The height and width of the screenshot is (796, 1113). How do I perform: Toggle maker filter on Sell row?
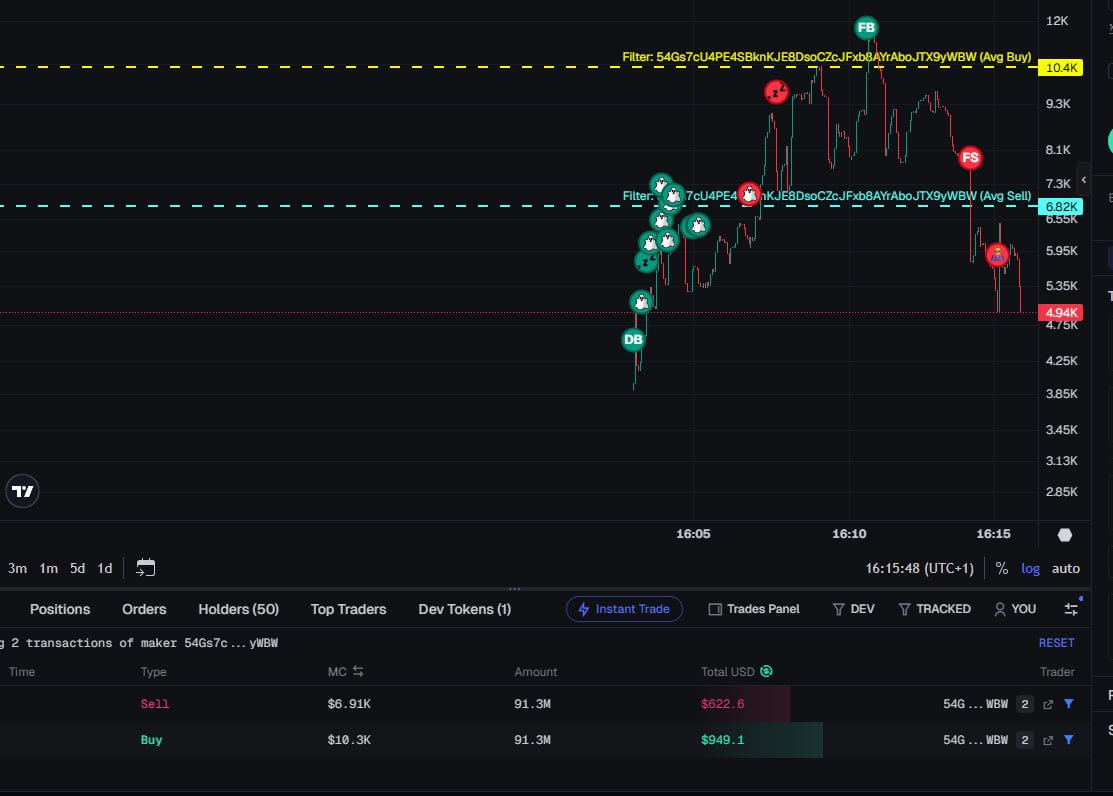tap(1068, 704)
